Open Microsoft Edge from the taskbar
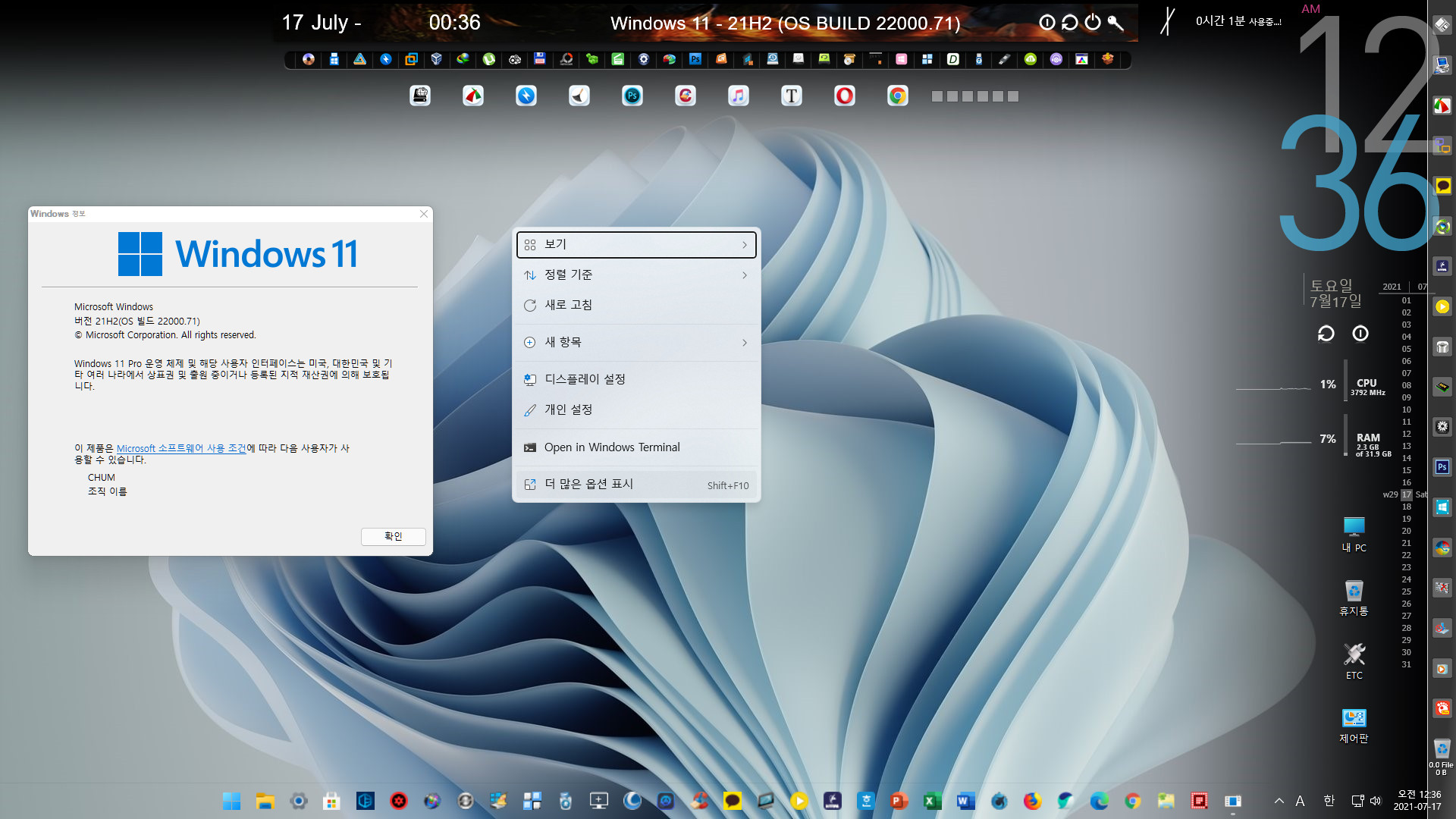Viewport: 1456px width, 819px height. pos(1099,801)
